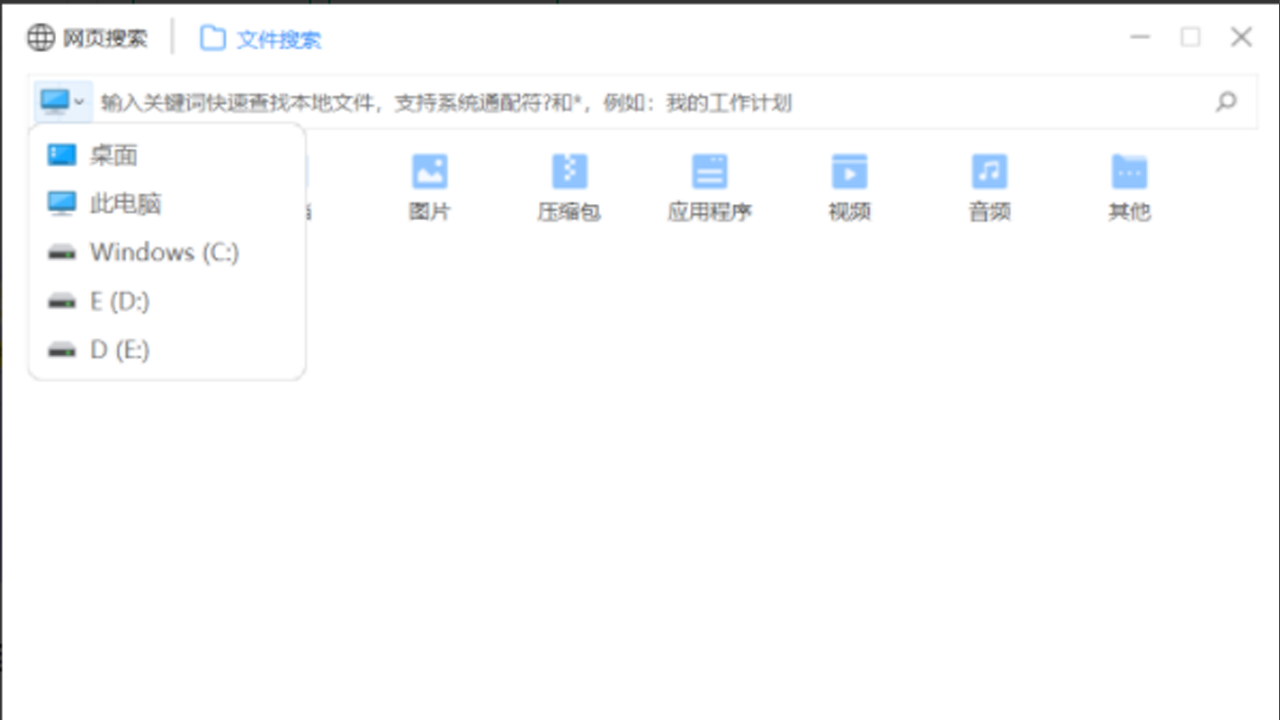Click the magnifier search icon
The image size is (1280, 720).
[1226, 102]
